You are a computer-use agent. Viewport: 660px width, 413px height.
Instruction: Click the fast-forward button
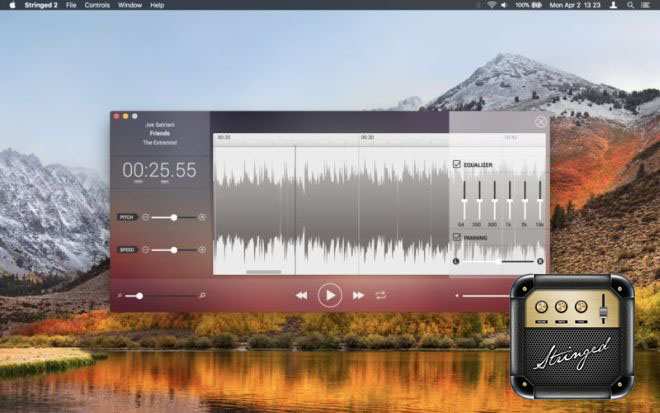tap(358, 295)
